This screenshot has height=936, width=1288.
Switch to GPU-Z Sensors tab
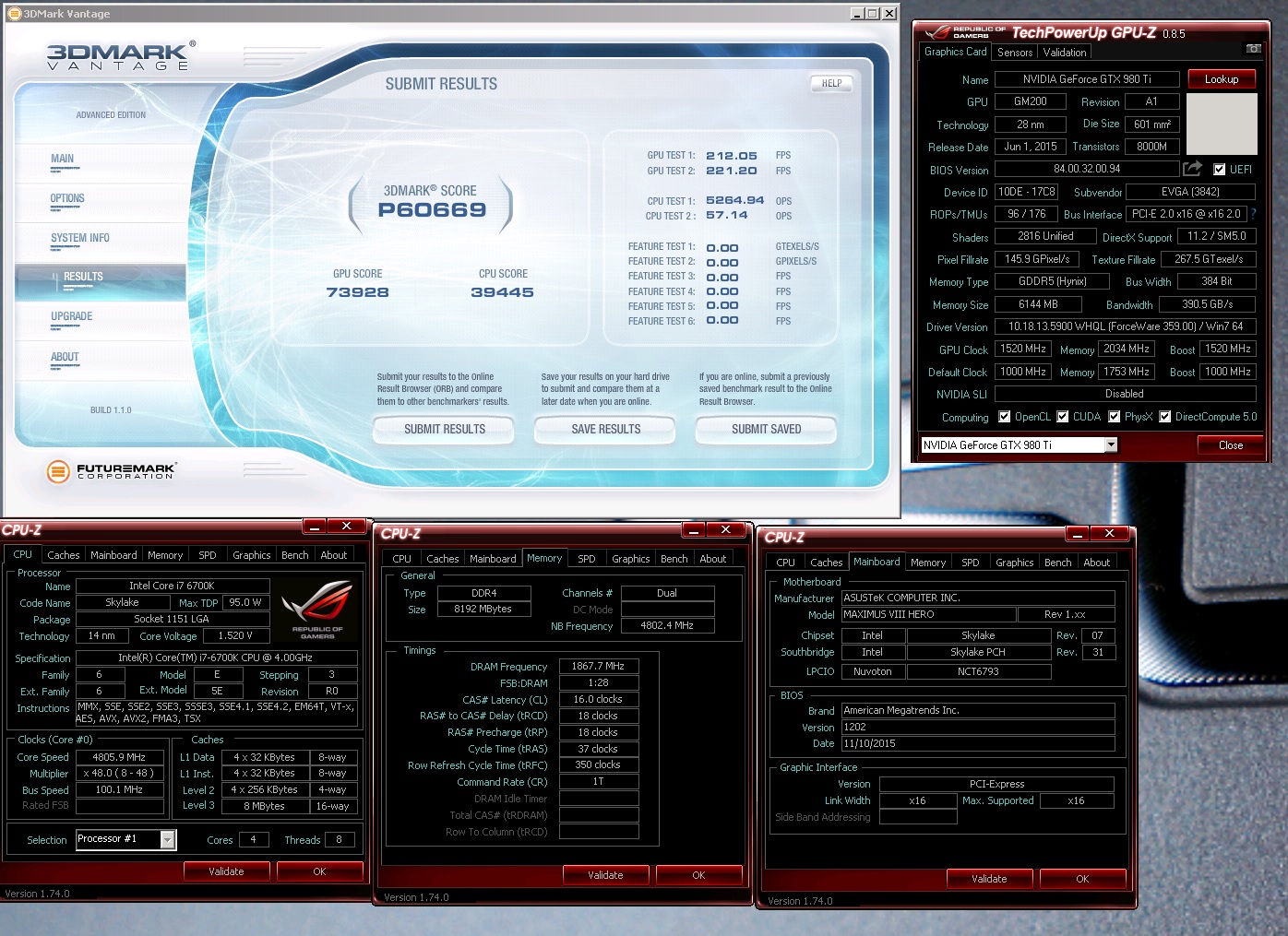1015,53
